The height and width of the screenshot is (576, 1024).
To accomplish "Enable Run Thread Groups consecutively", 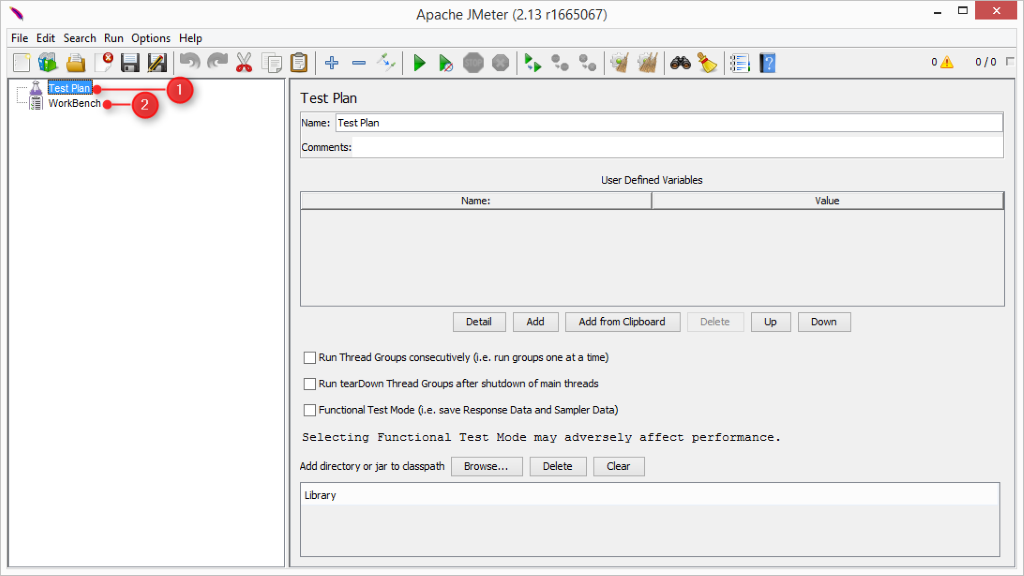I will (310, 357).
